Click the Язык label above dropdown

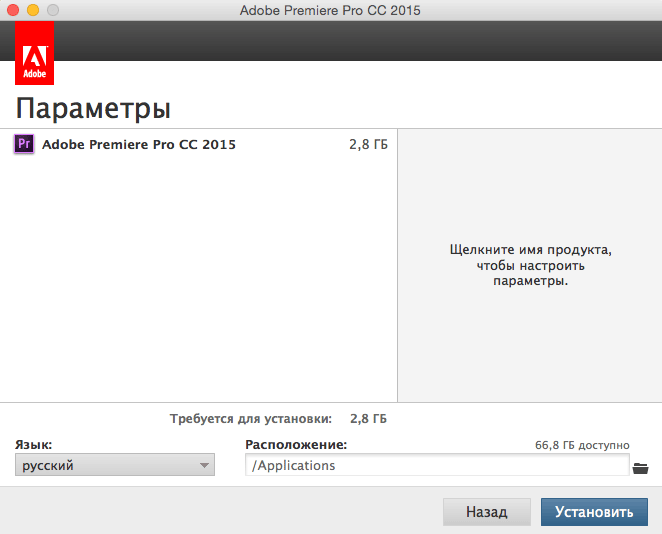pos(34,445)
